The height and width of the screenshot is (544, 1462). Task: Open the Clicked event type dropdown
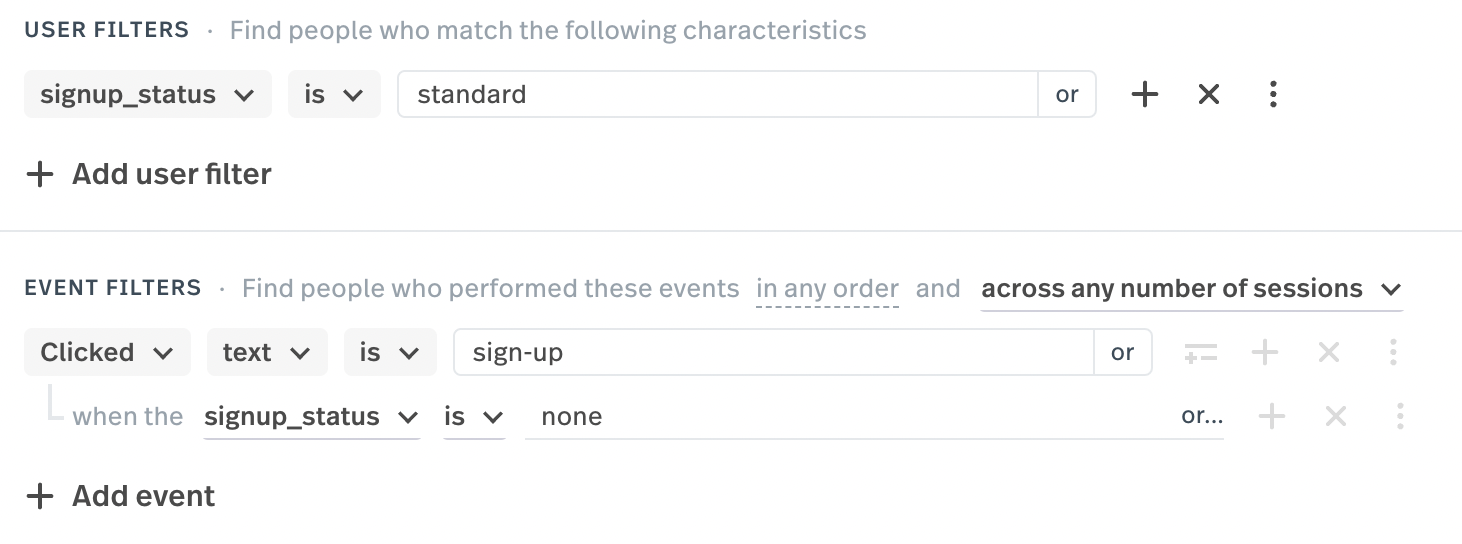point(107,352)
